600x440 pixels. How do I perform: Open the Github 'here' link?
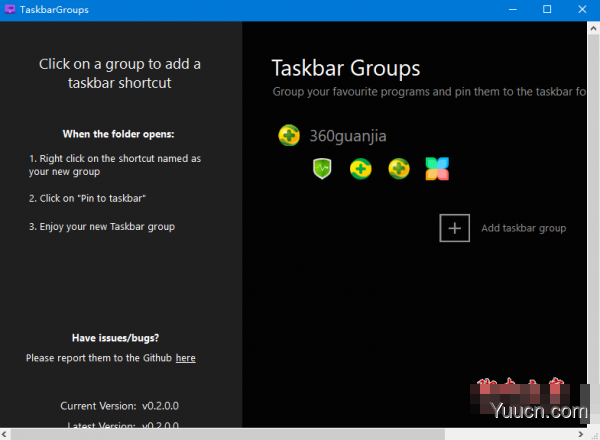186,358
